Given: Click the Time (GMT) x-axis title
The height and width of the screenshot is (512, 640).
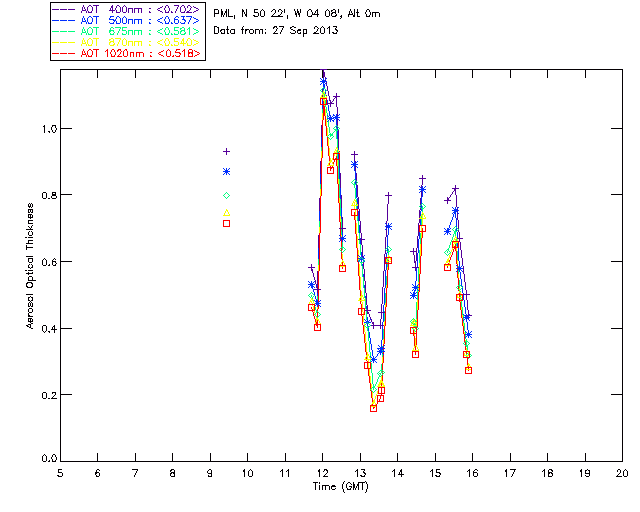Looking at the screenshot, I should coord(340,485).
